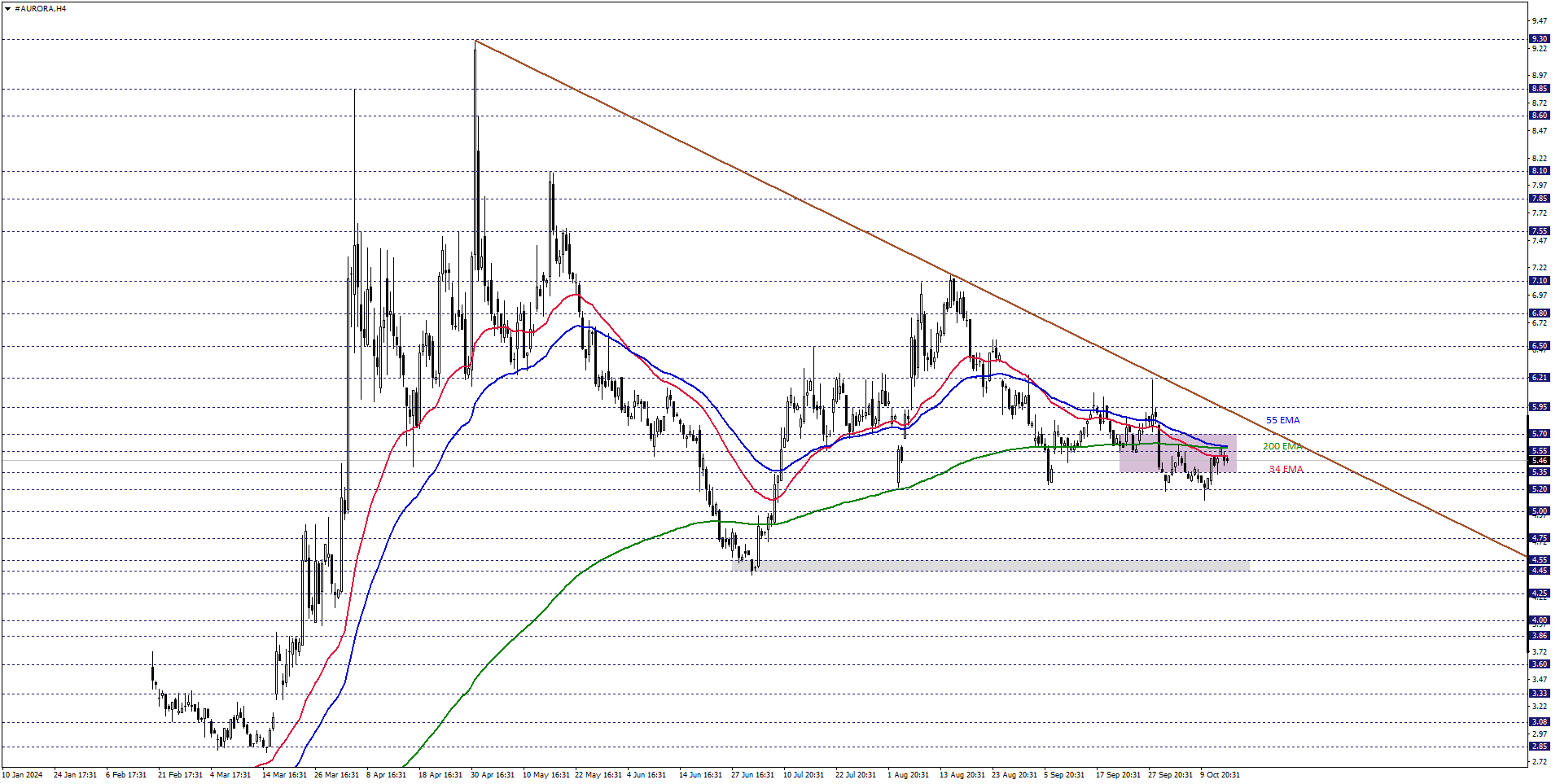Click the 5.00 price level label
1560x784 pixels.
pyautogui.click(x=1539, y=511)
